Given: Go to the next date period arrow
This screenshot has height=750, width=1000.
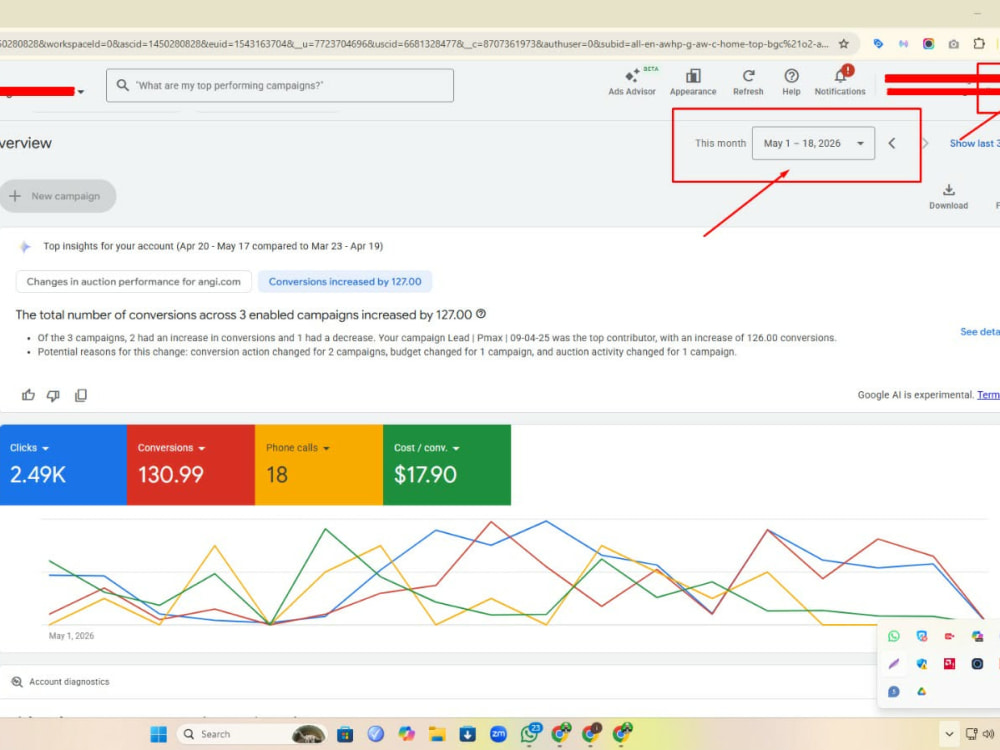Looking at the screenshot, I should 925,143.
